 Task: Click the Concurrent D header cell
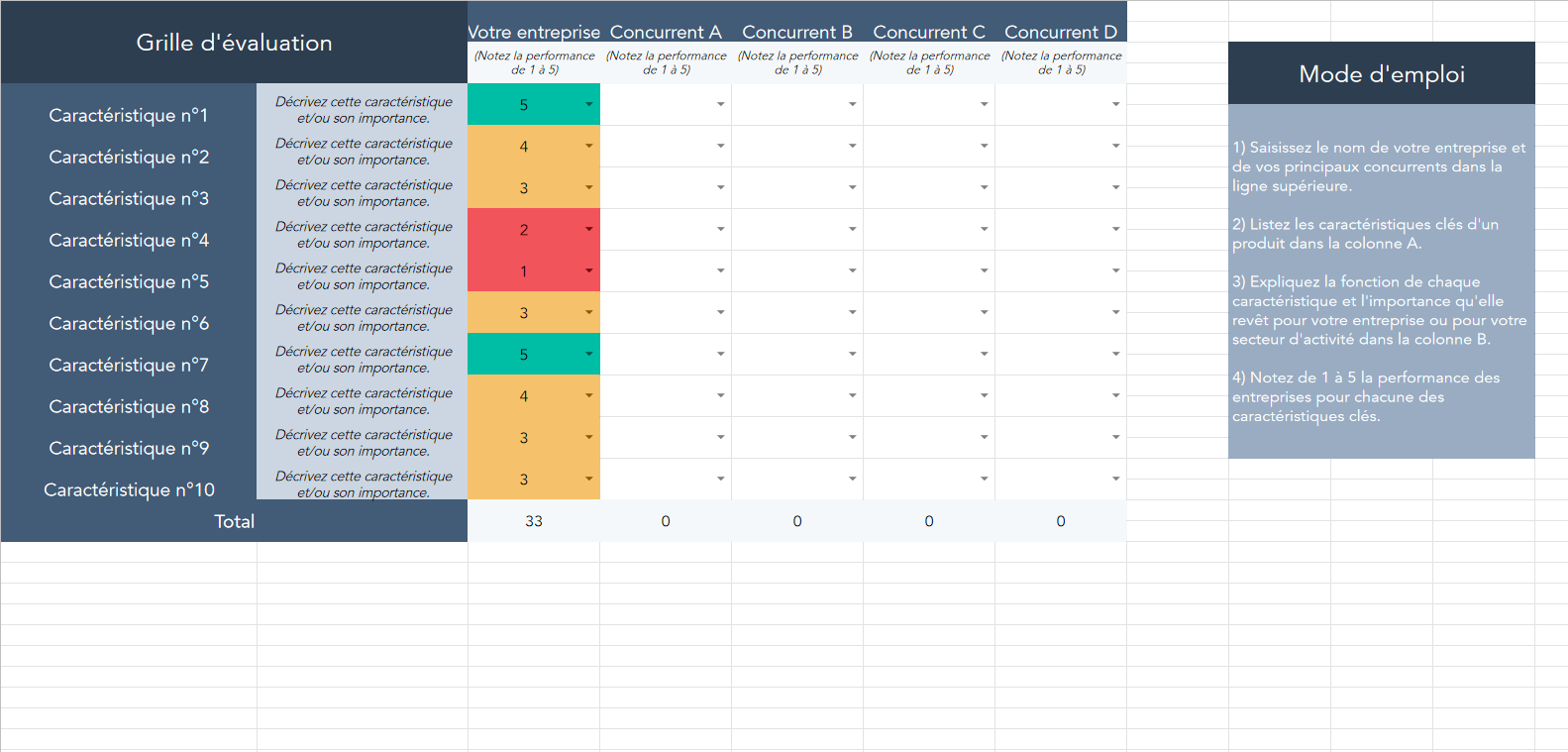pos(1060,32)
